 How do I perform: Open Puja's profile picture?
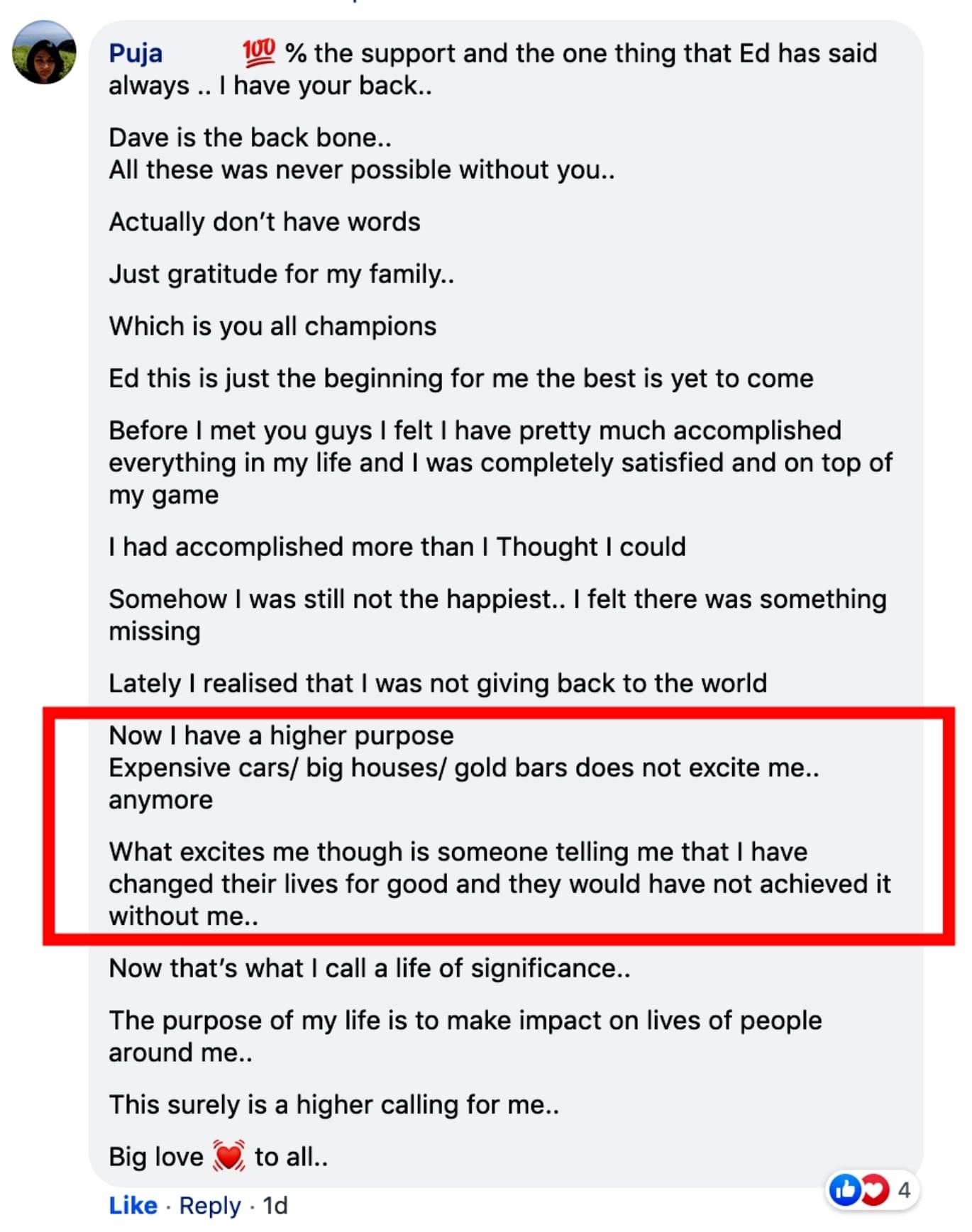[44, 52]
